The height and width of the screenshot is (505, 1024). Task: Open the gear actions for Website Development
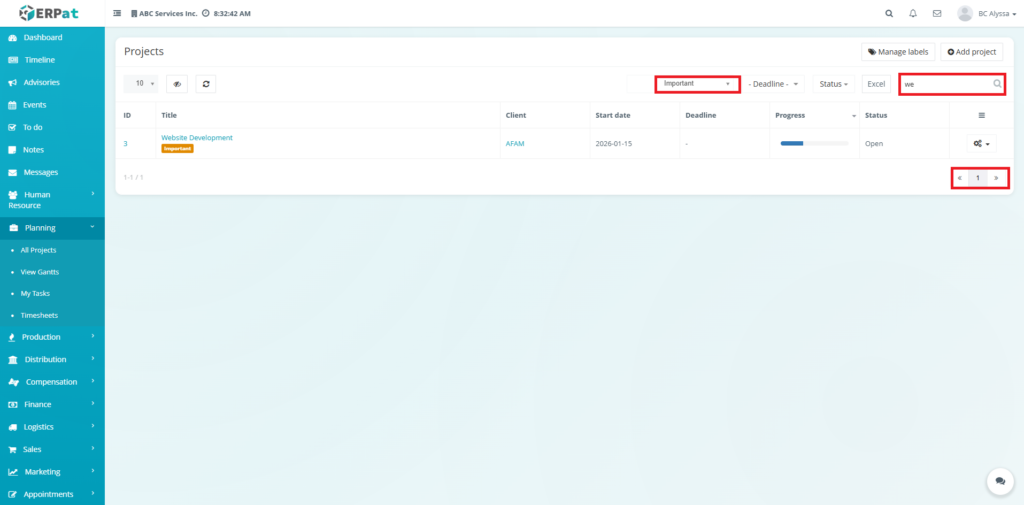coord(982,144)
